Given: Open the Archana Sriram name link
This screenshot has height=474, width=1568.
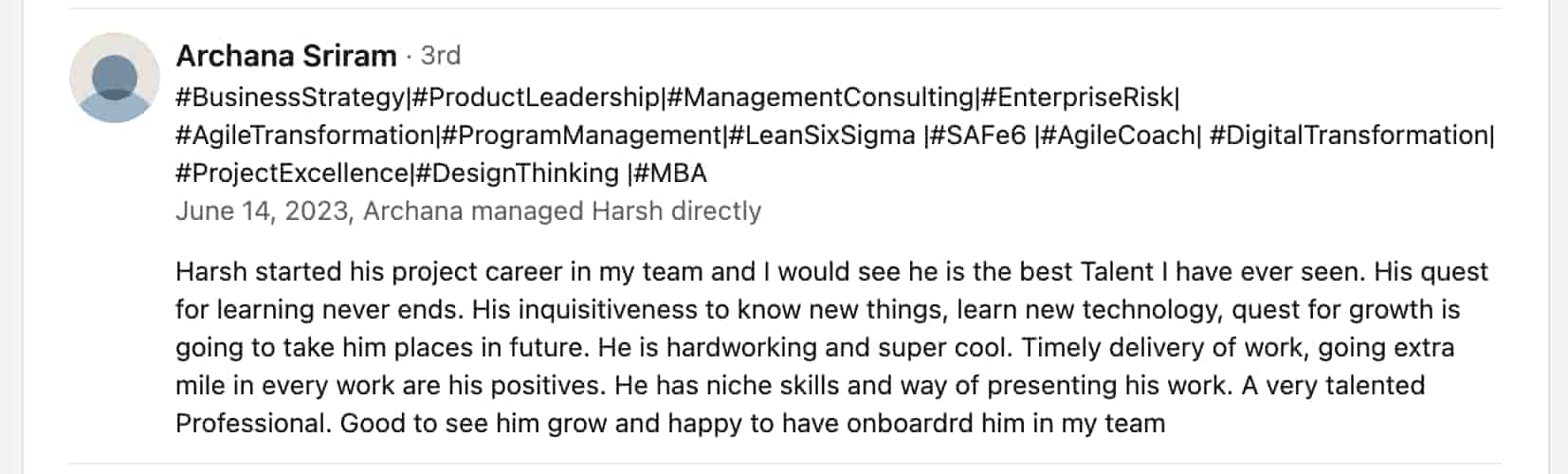Looking at the screenshot, I should coord(286,56).
